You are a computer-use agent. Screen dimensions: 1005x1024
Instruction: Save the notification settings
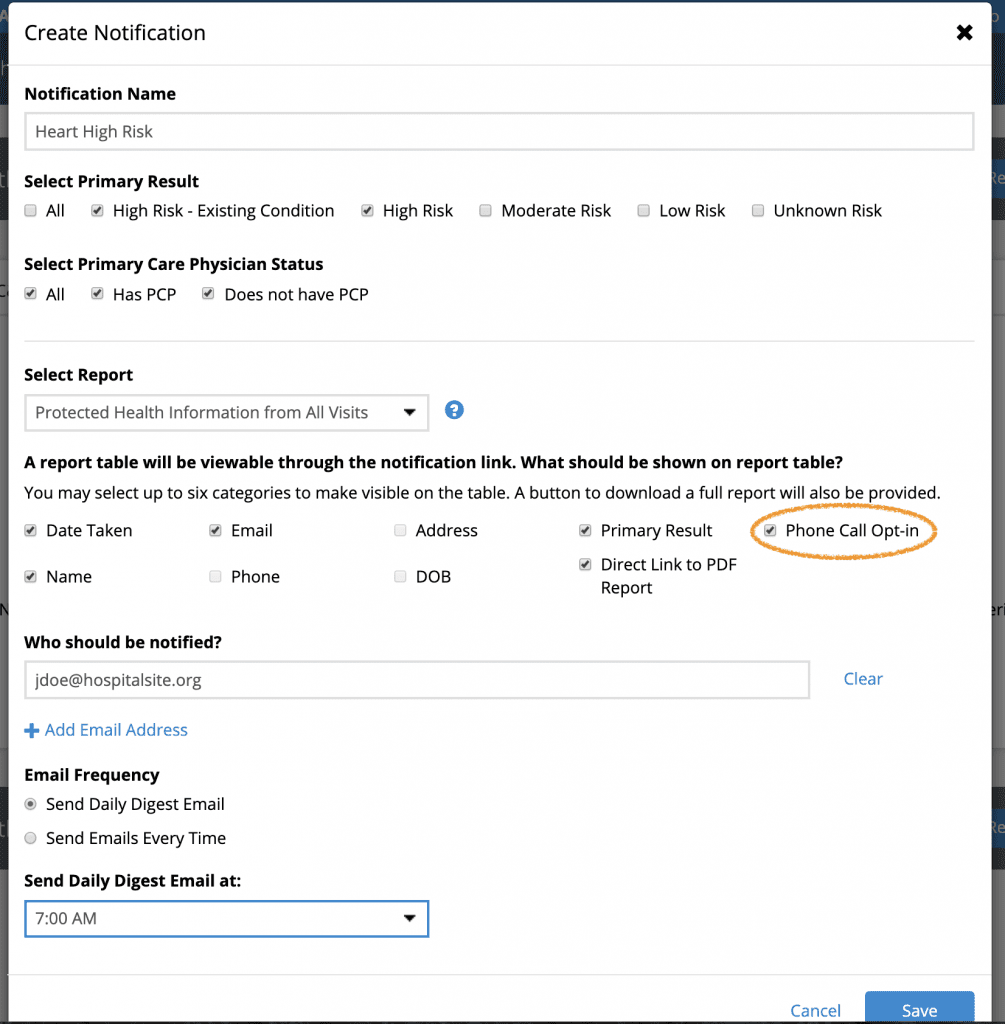[919, 1009]
